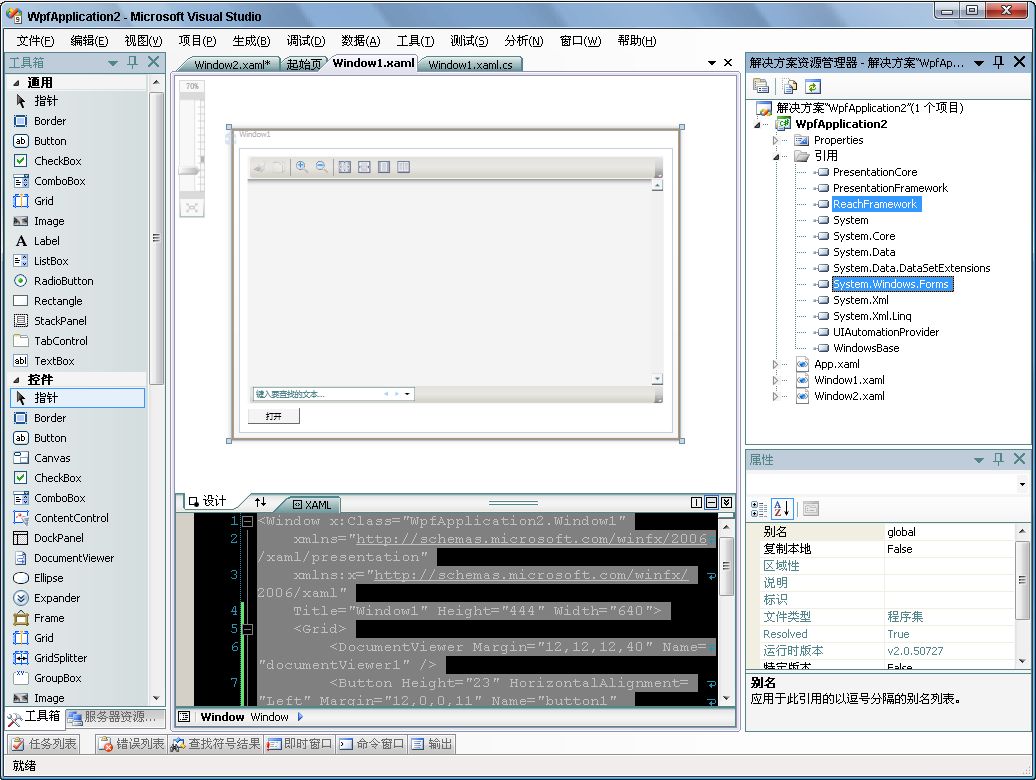1036x780 pixels.
Task: Open the search box dropdown arrow in DocumentViewer
Action: (x=408, y=394)
